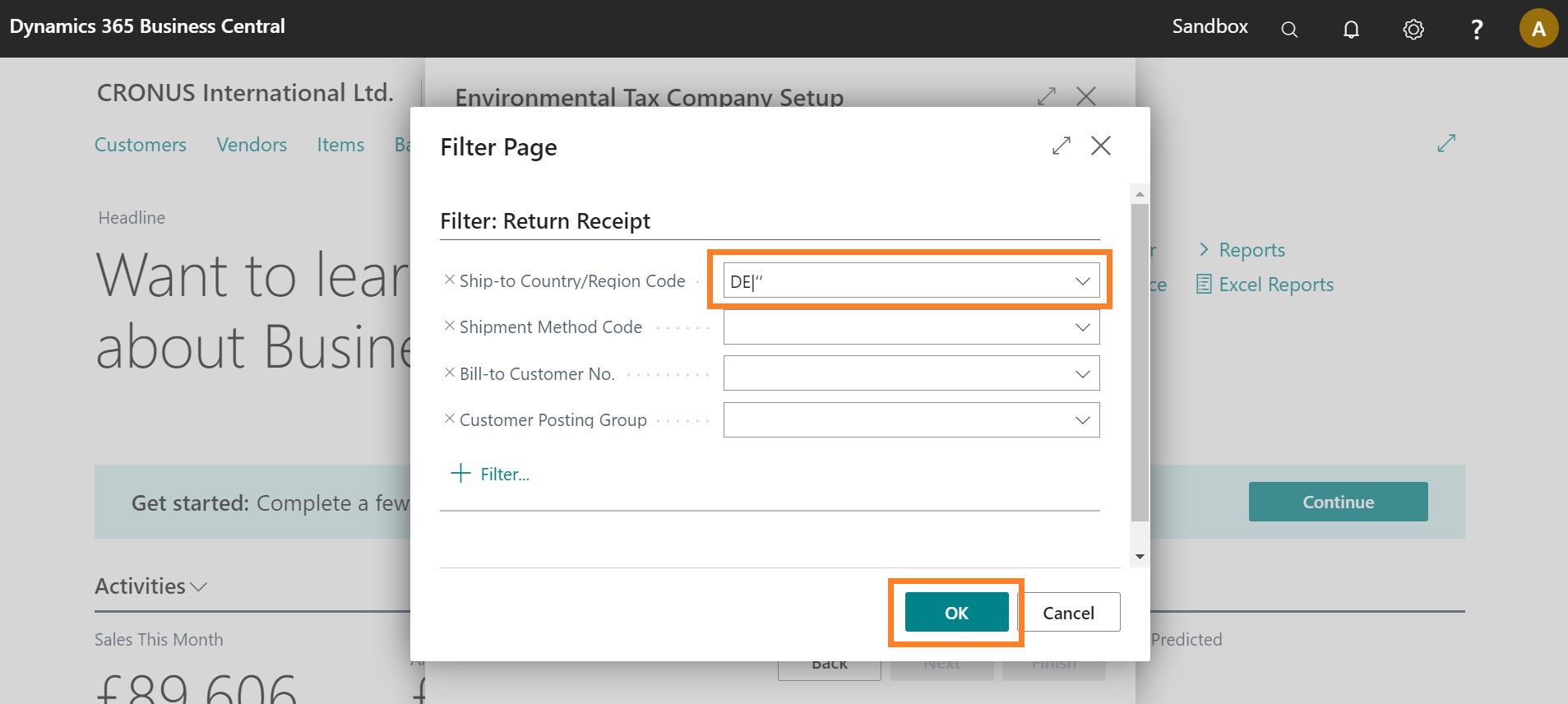Close the Filter Page dialog

point(1100,146)
